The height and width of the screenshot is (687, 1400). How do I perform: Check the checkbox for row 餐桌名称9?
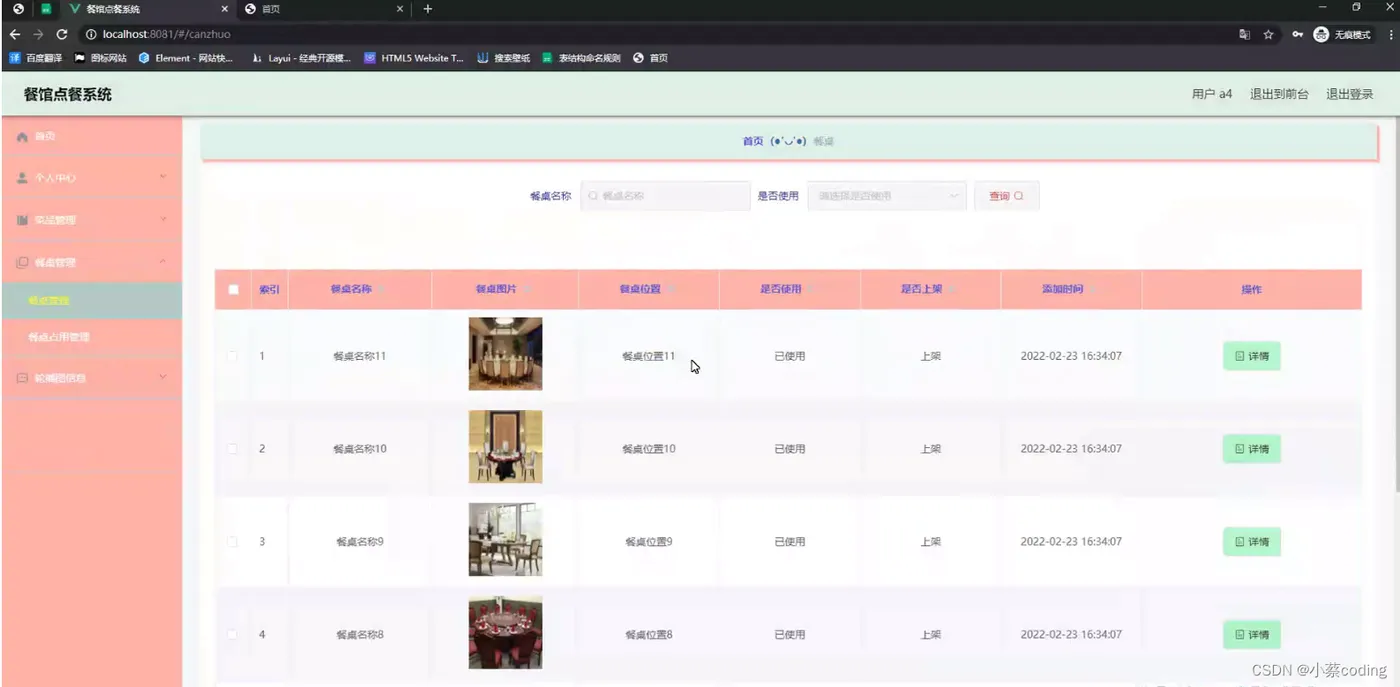tap(233, 542)
